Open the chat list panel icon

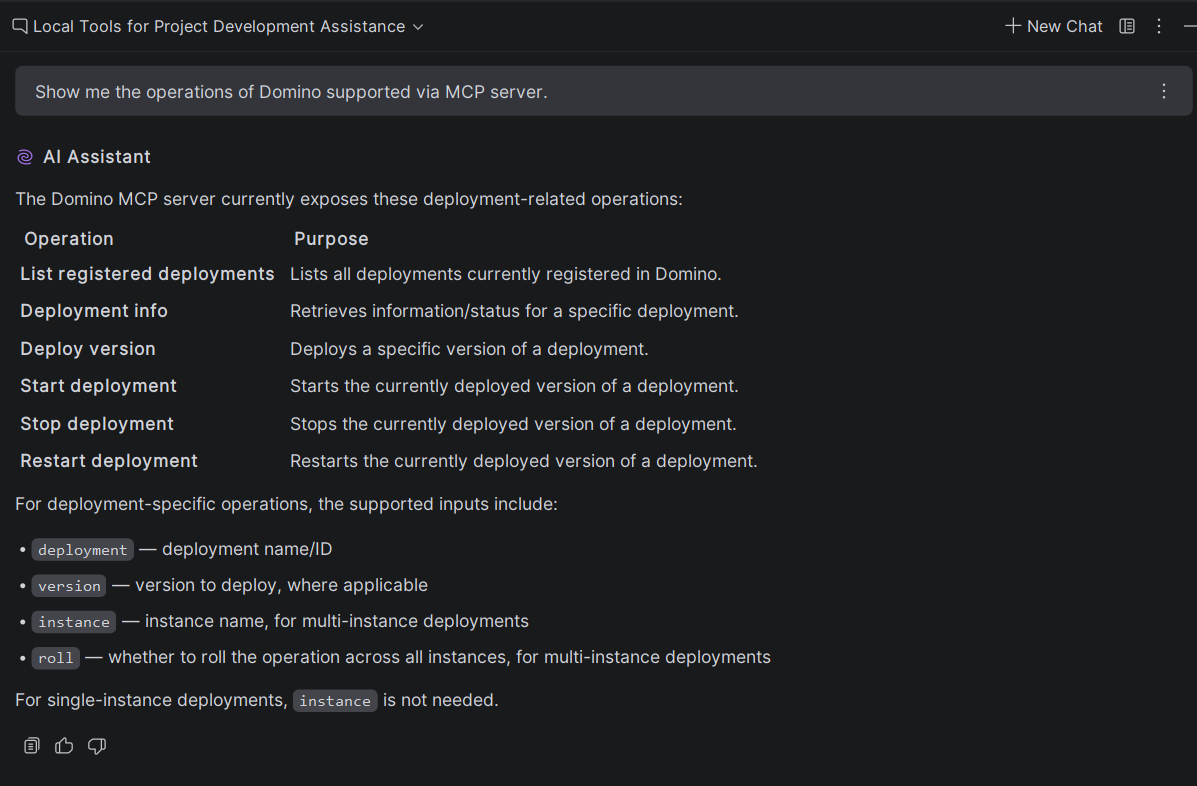(x=1127, y=27)
